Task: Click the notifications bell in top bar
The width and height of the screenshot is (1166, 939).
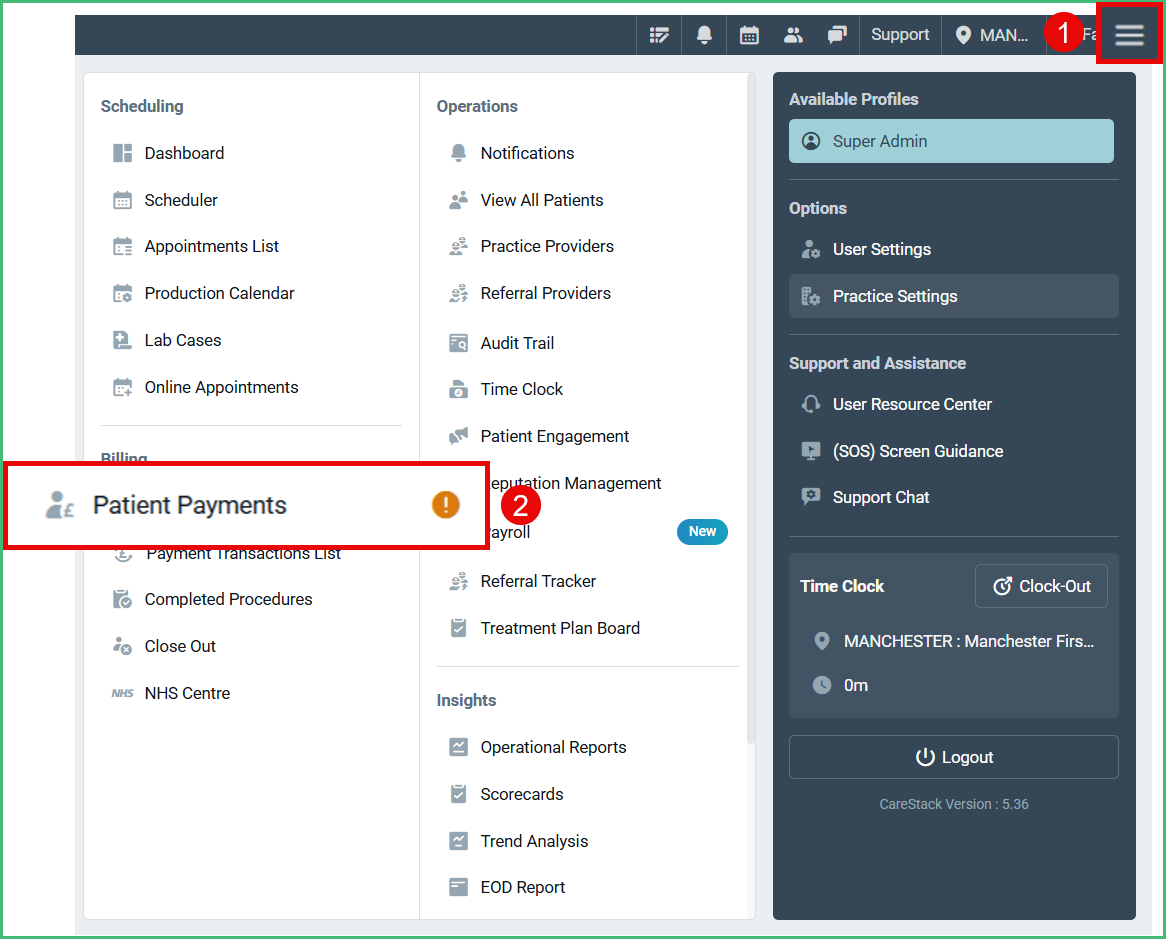Action: click(703, 34)
